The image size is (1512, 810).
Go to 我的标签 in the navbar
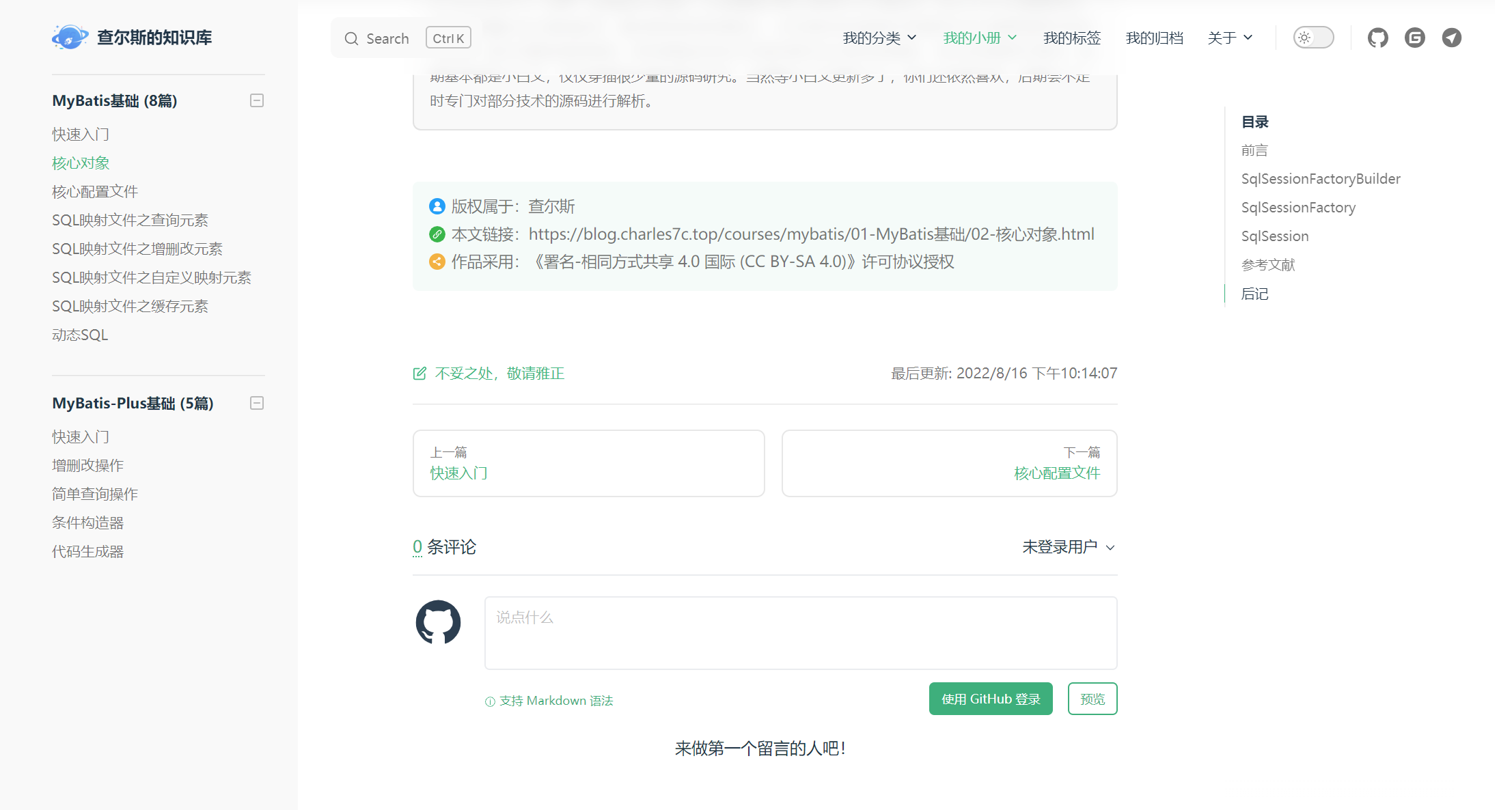pyautogui.click(x=1071, y=38)
